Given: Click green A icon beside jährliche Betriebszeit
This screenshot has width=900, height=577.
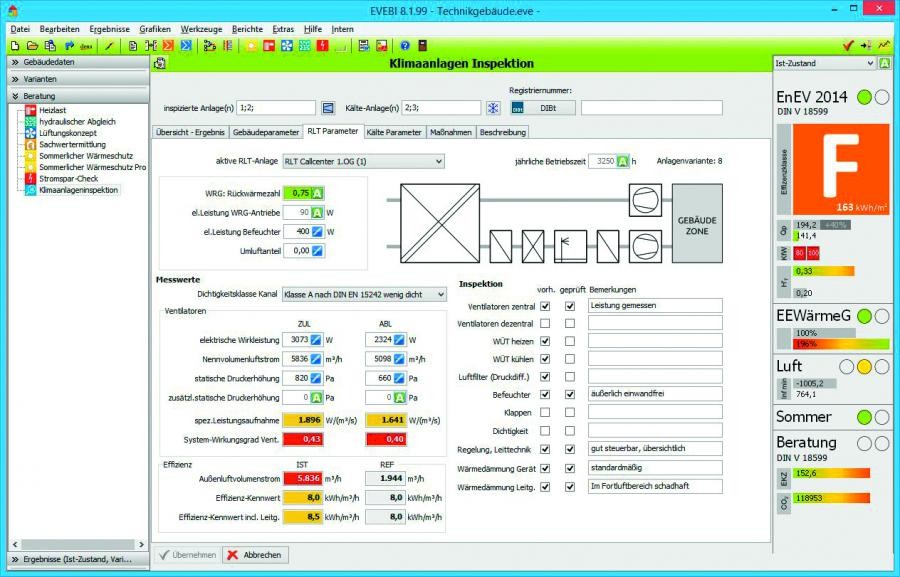Looking at the screenshot, I should pyautogui.click(x=623, y=161).
